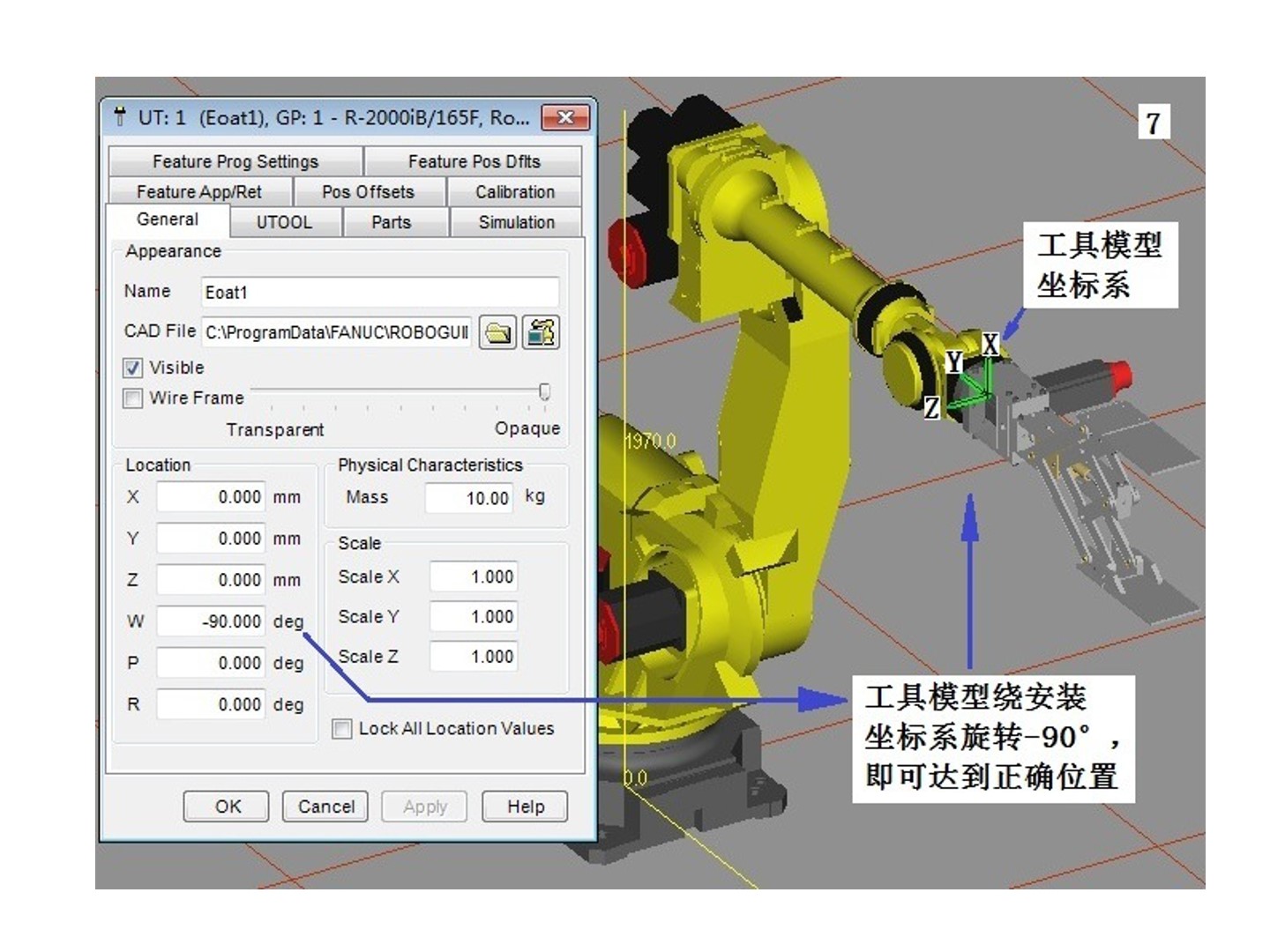Check Lock All Location Values
This screenshot has width=1270, height=952.
tap(341, 729)
